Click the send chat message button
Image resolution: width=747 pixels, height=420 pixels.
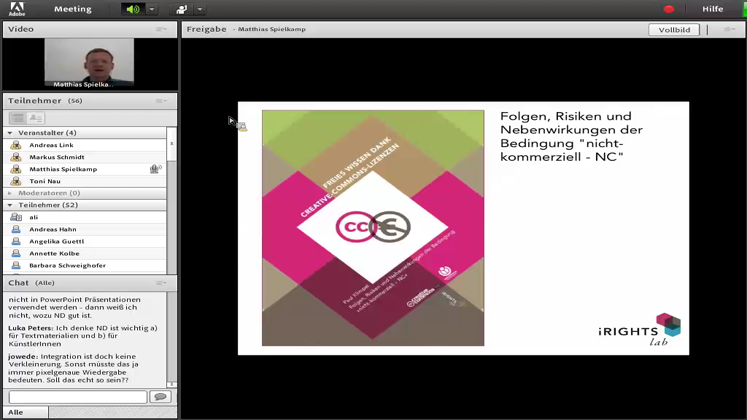(x=160, y=397)
